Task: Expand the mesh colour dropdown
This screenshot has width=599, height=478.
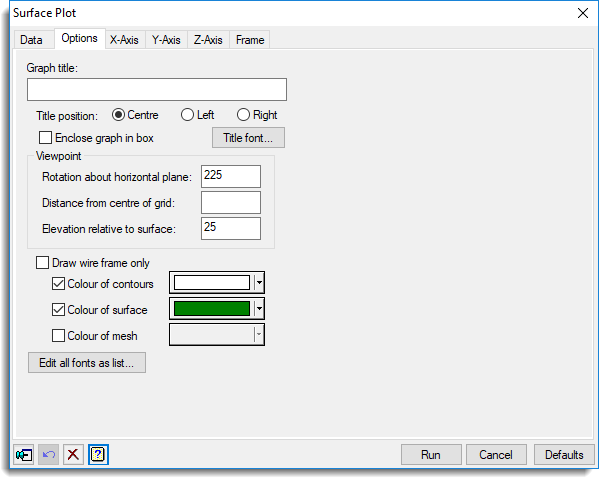Action: click(x=259, y=334)
